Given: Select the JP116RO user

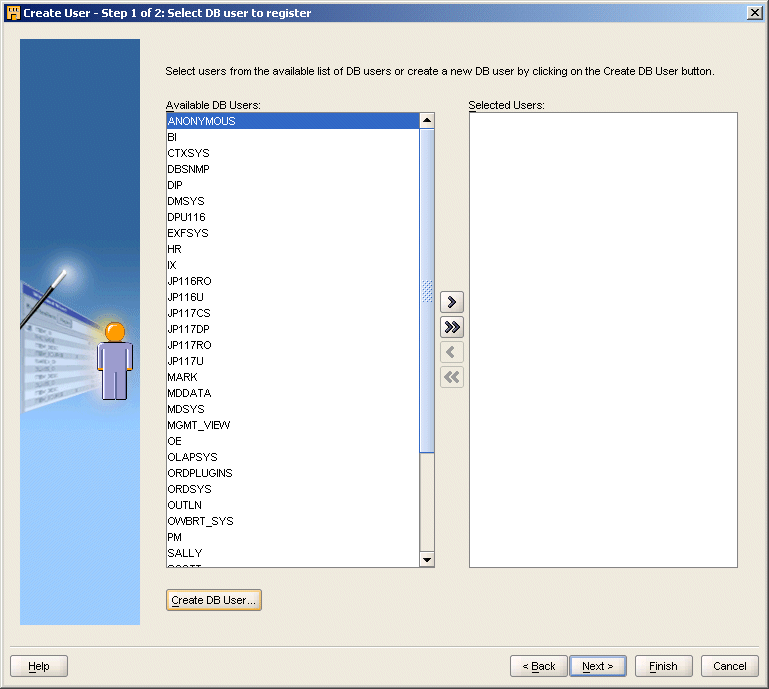Looking at the screenshot, I should [x=293, y=281].
